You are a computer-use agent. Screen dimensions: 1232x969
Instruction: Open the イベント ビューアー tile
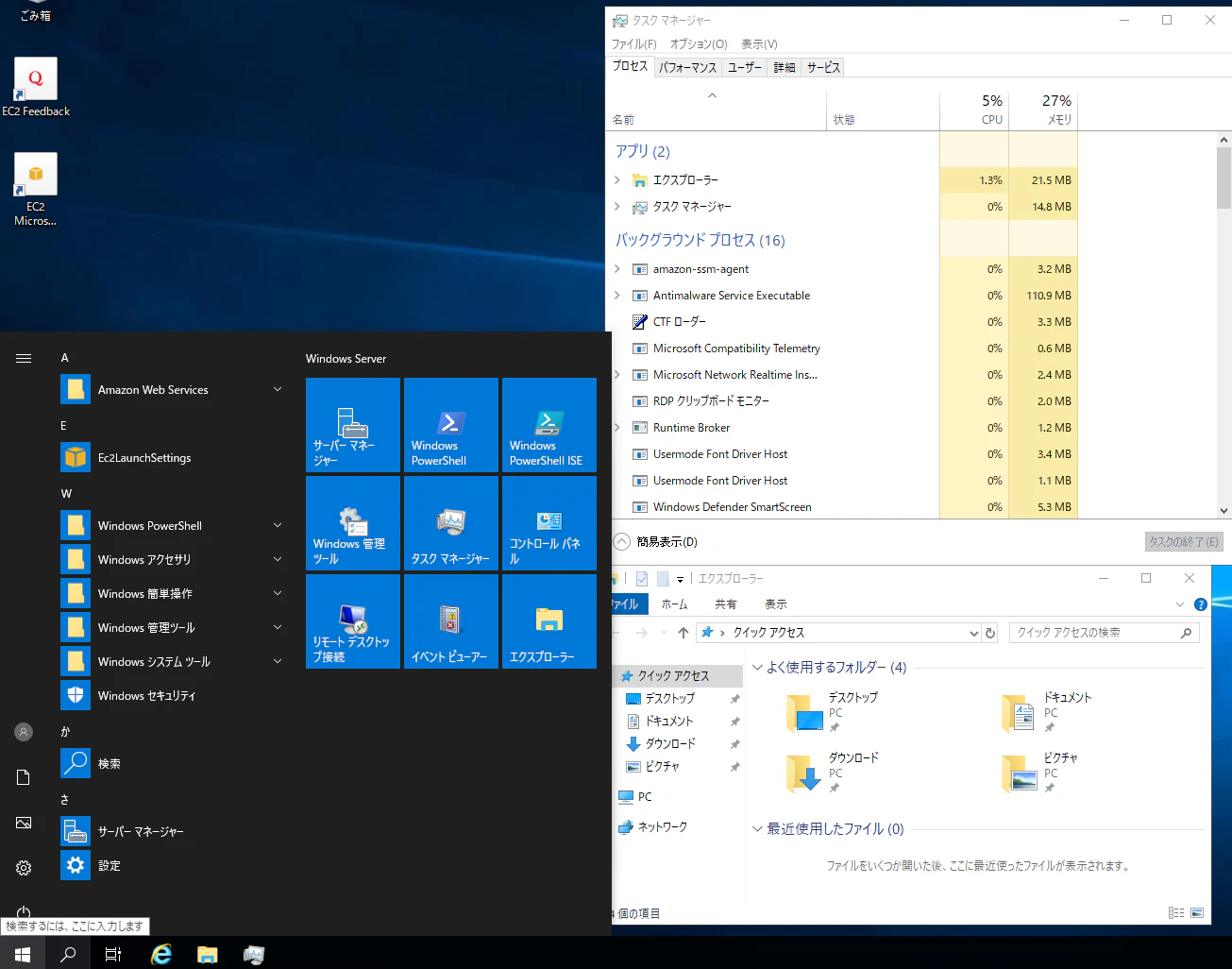pyautogui.click(x=451, y=621)
